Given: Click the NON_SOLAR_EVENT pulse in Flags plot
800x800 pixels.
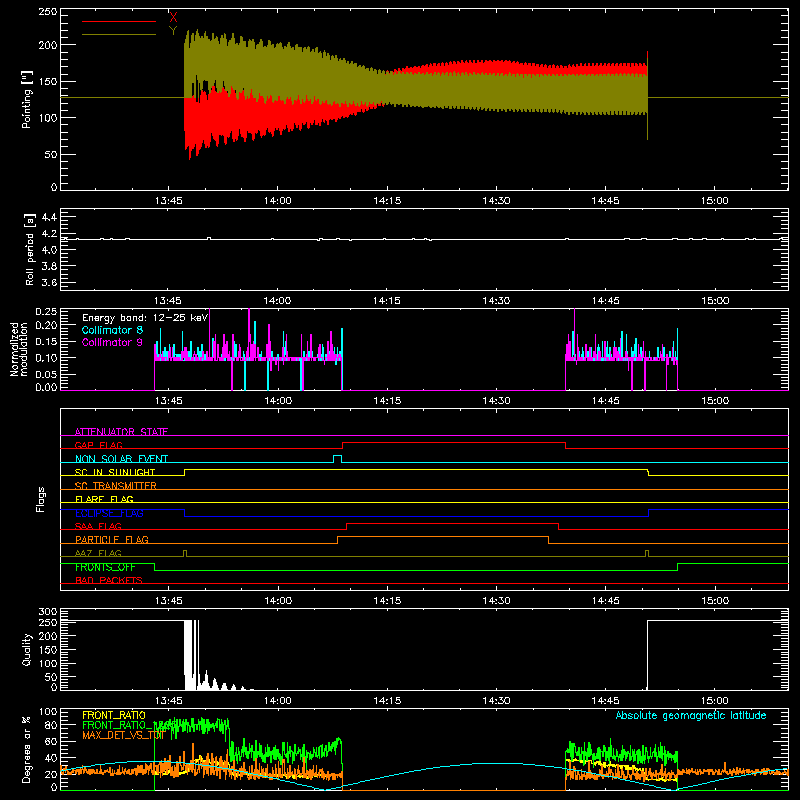Looking at the screenshot, I should (x=337, y=458).
